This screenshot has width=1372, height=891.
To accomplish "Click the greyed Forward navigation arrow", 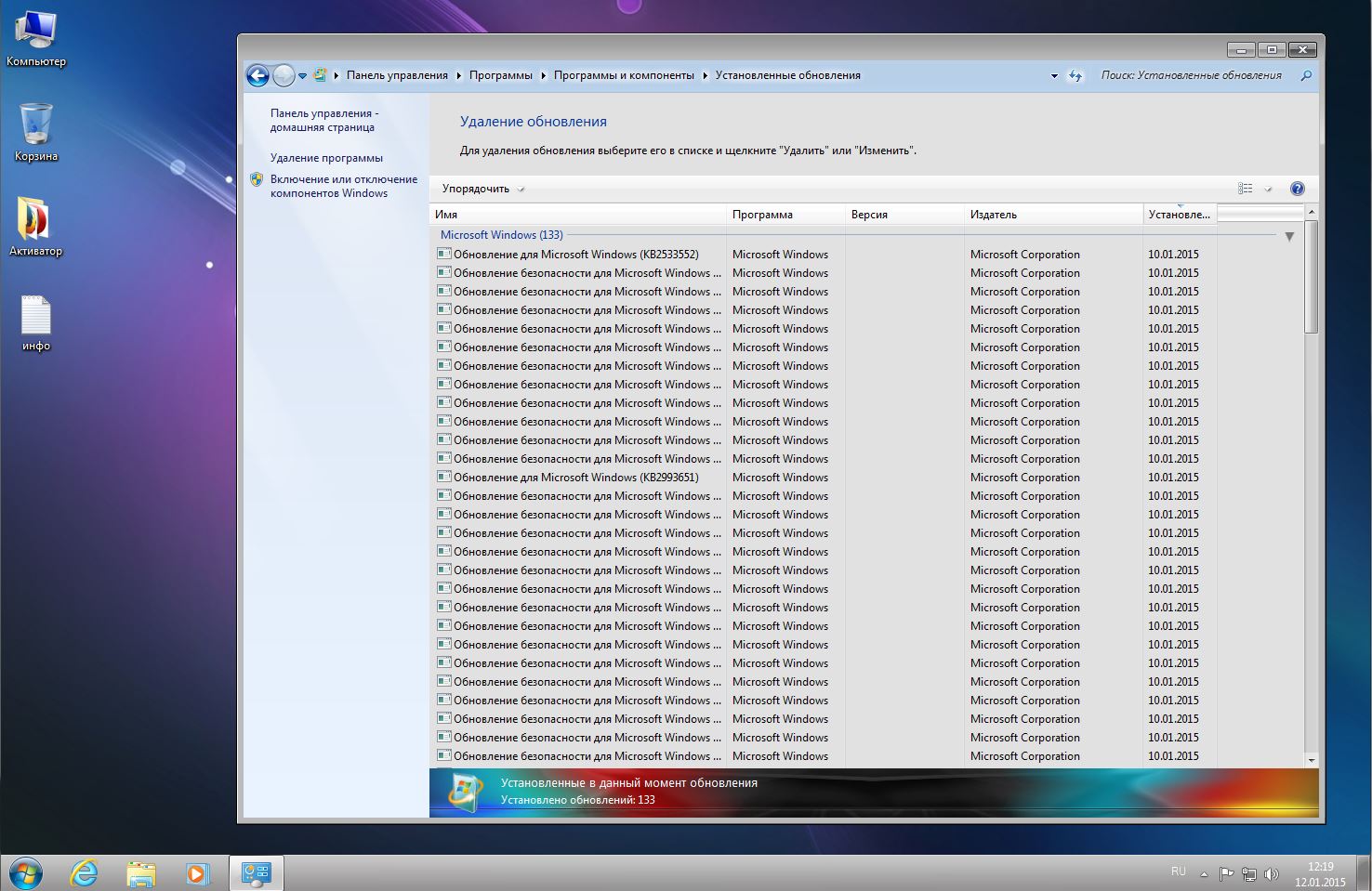I will [x=284, y=75].
